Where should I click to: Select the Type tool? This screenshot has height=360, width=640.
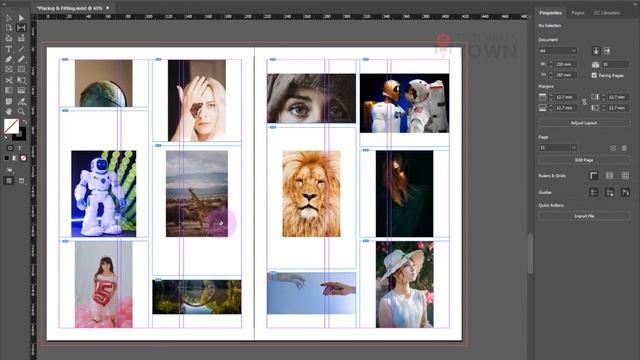point(9,49)
